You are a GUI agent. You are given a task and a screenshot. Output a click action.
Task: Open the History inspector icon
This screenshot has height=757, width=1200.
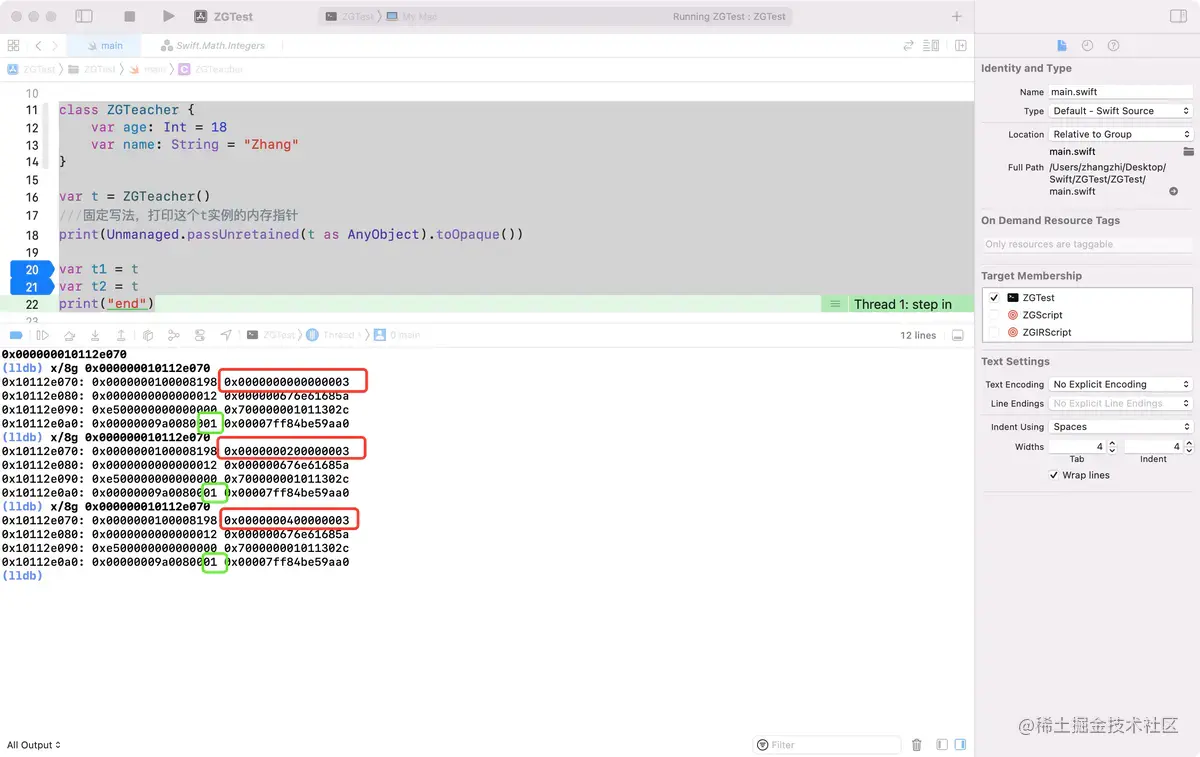[x=1087, y=46]
